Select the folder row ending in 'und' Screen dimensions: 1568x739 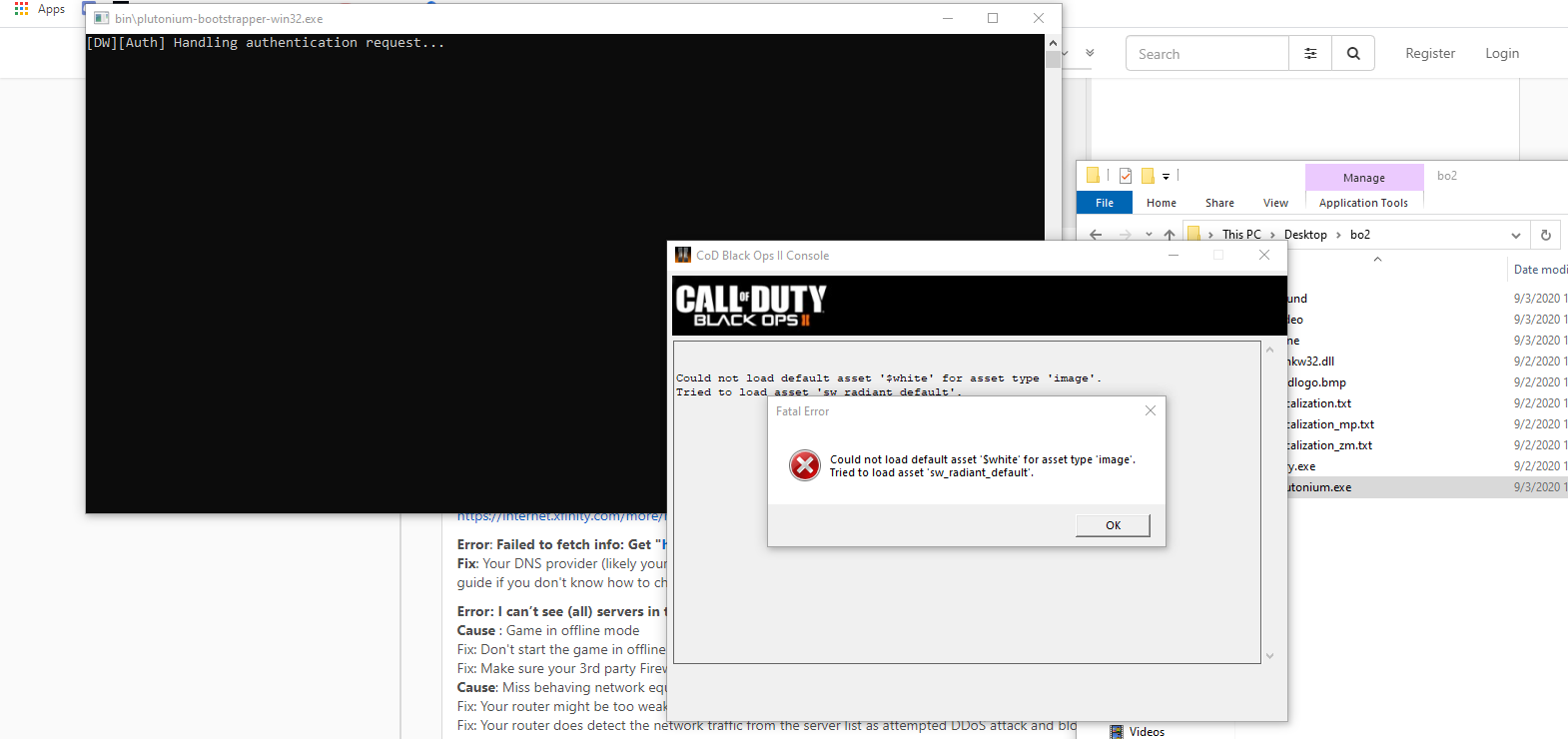click(1296, 299)
